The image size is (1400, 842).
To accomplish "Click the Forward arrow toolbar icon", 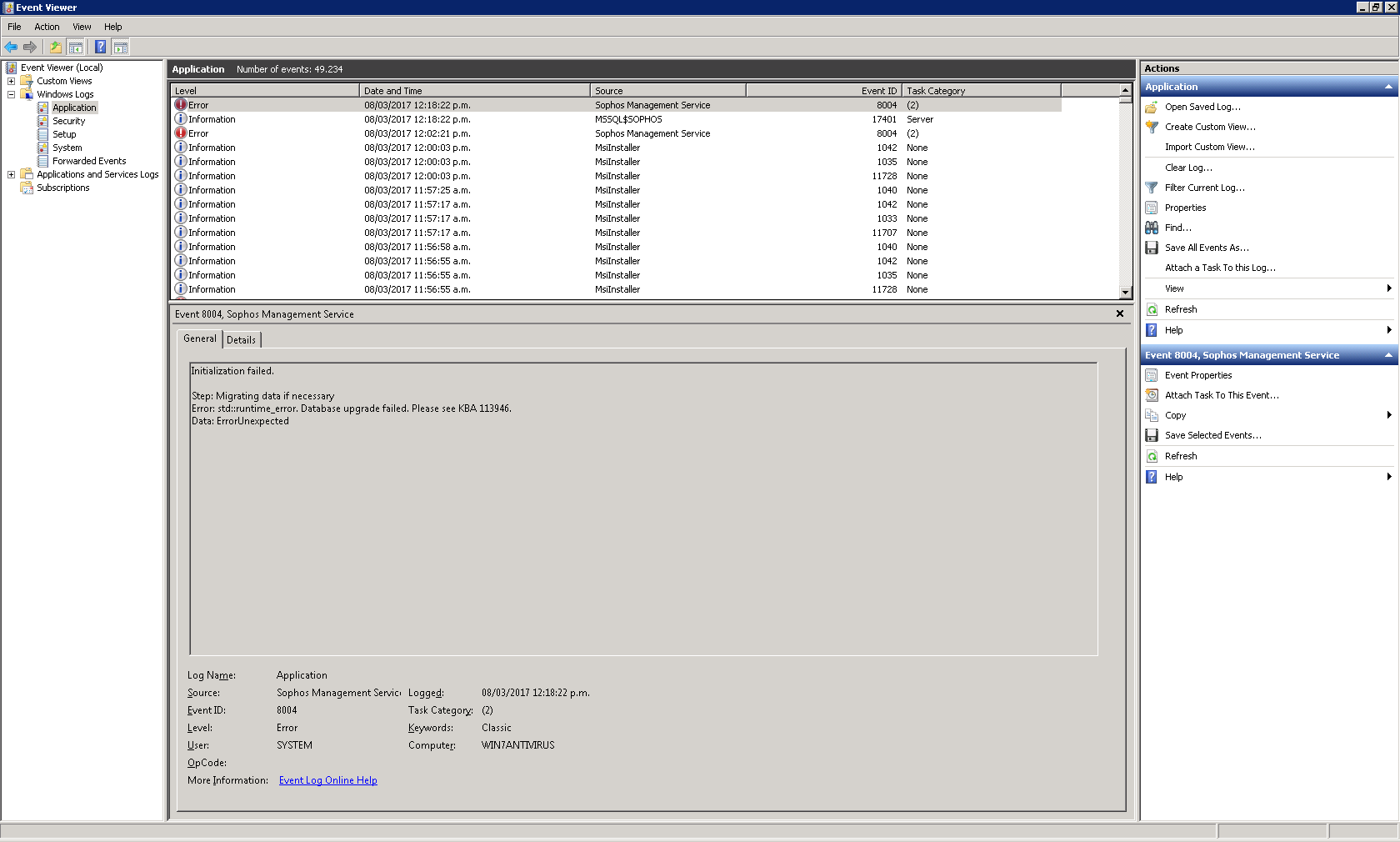I will coord(30,47).
